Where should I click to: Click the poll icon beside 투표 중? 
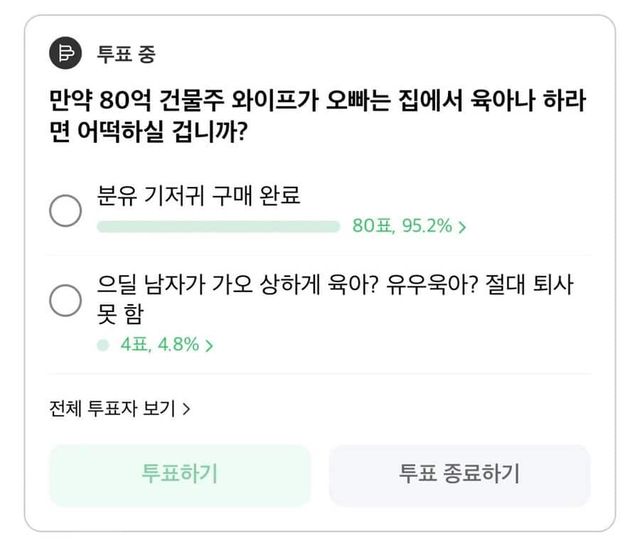coord(66,54)
